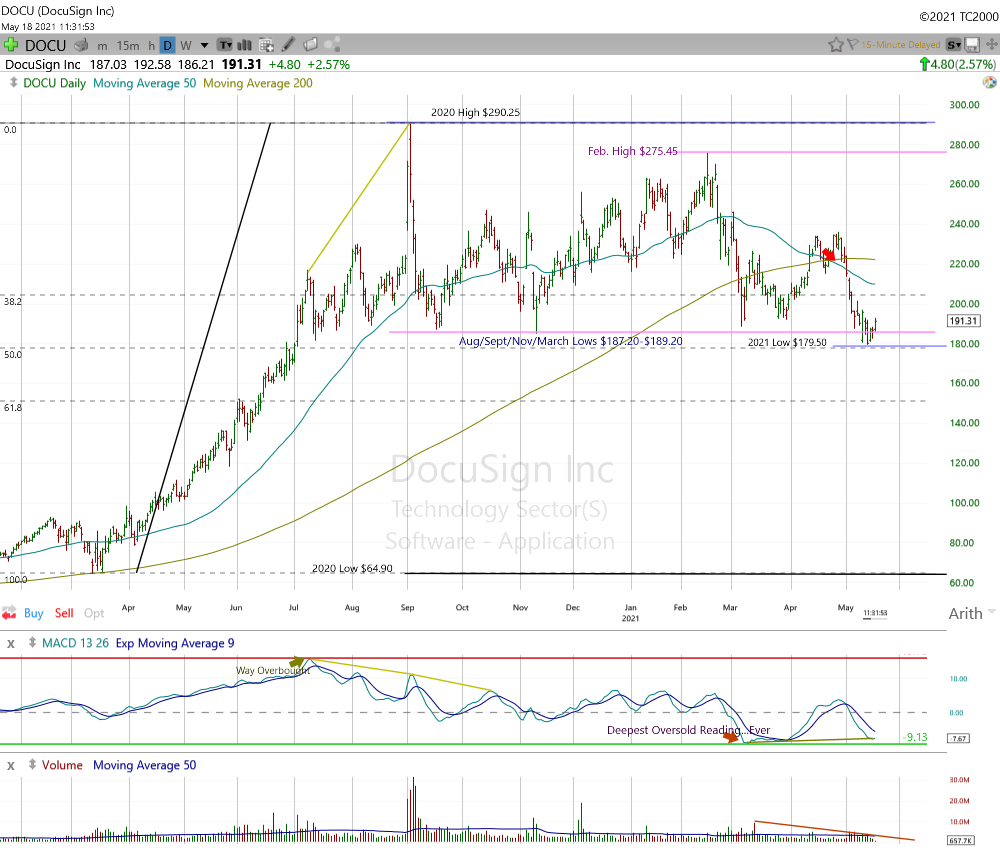Click the Volume pane up-down arrows icon
The height and width of the screenshot is (850, 1000).
(32, 765)
